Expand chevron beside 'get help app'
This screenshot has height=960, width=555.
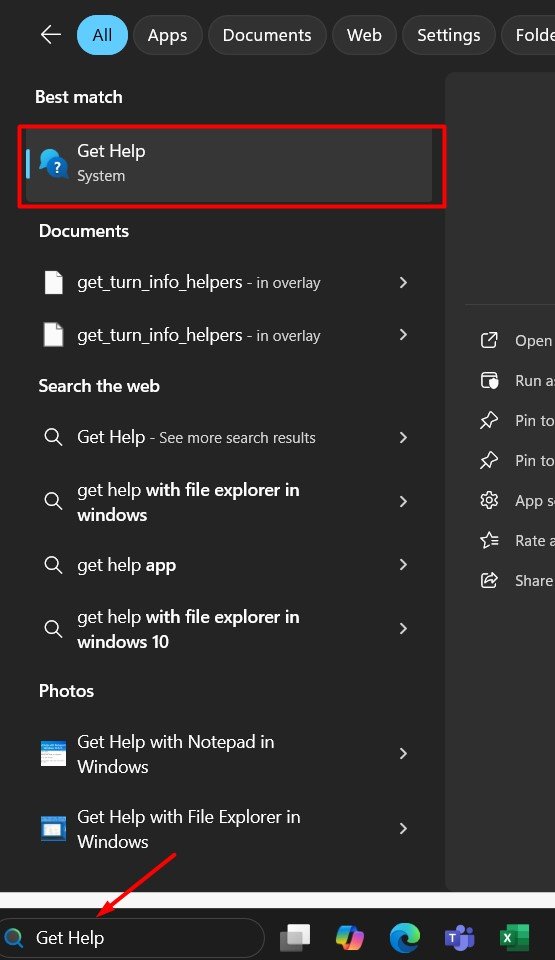click(403, 564)
